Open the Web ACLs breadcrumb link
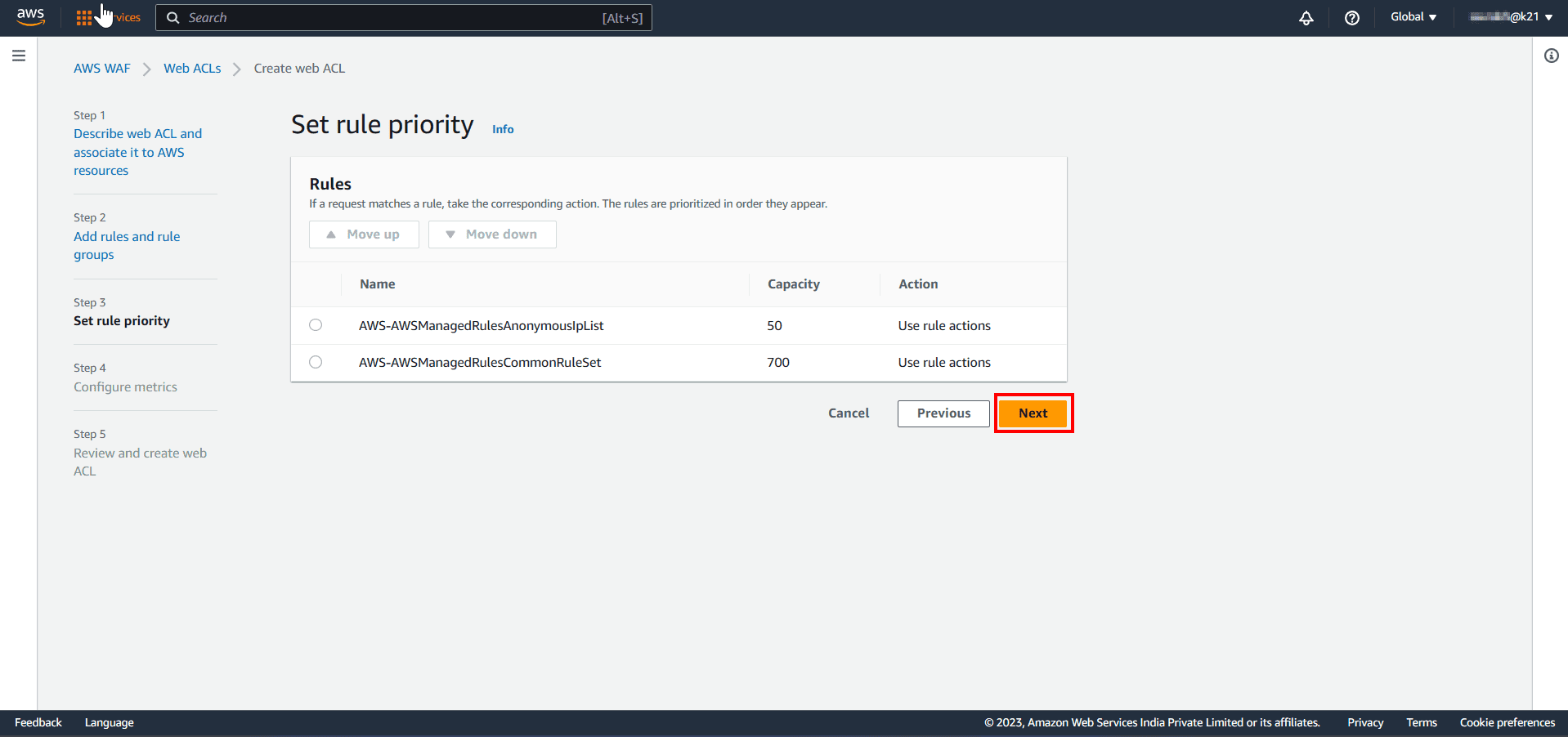 192,69
